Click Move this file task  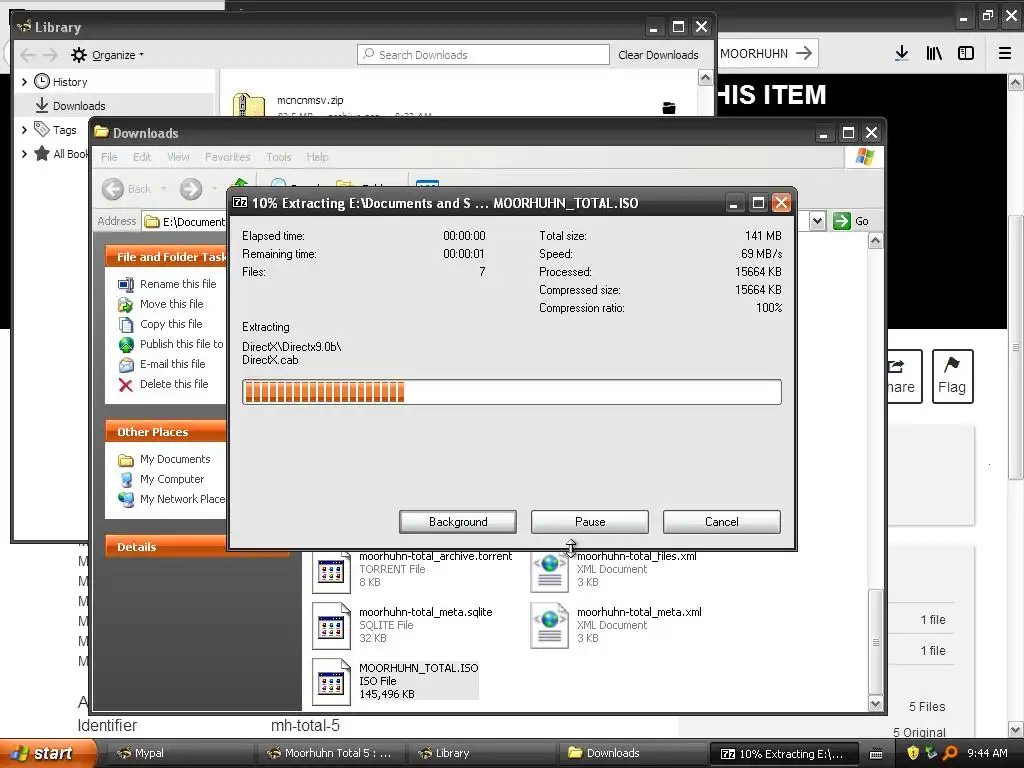tap(171, 304)
